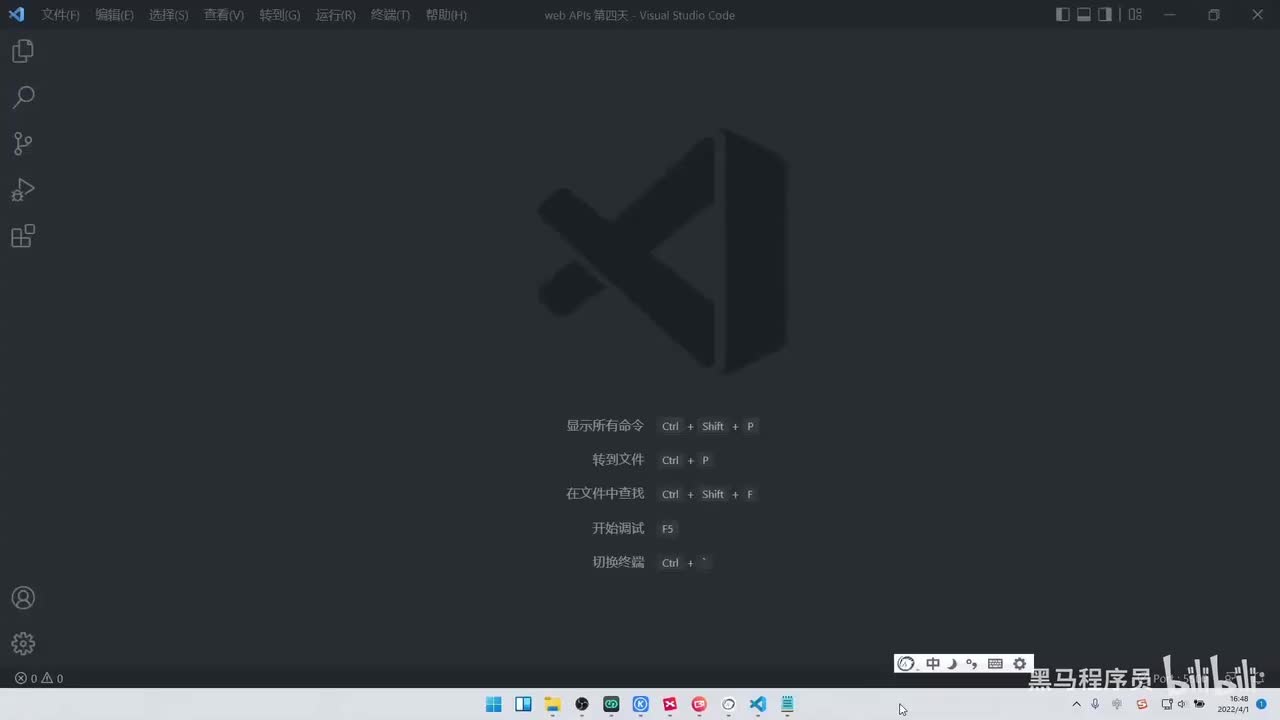1280x720 pixels.
Task: Open the blue K app on the taskbar
Action: (x=641, y=704)
